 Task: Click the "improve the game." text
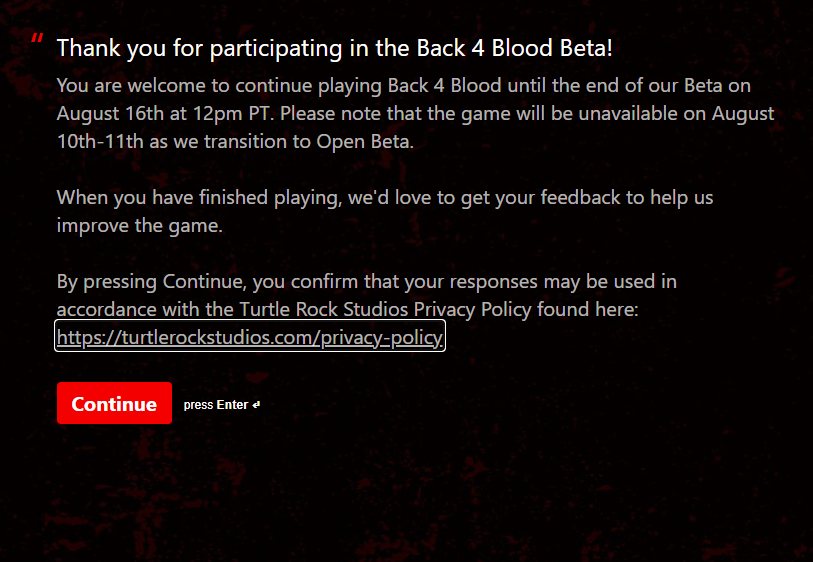(x=139, y=224)
